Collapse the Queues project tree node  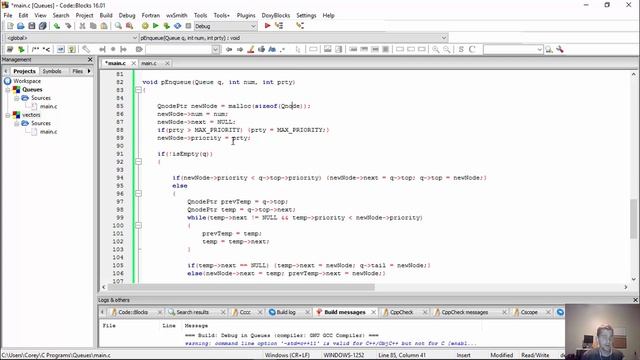[x=8, y=90]
